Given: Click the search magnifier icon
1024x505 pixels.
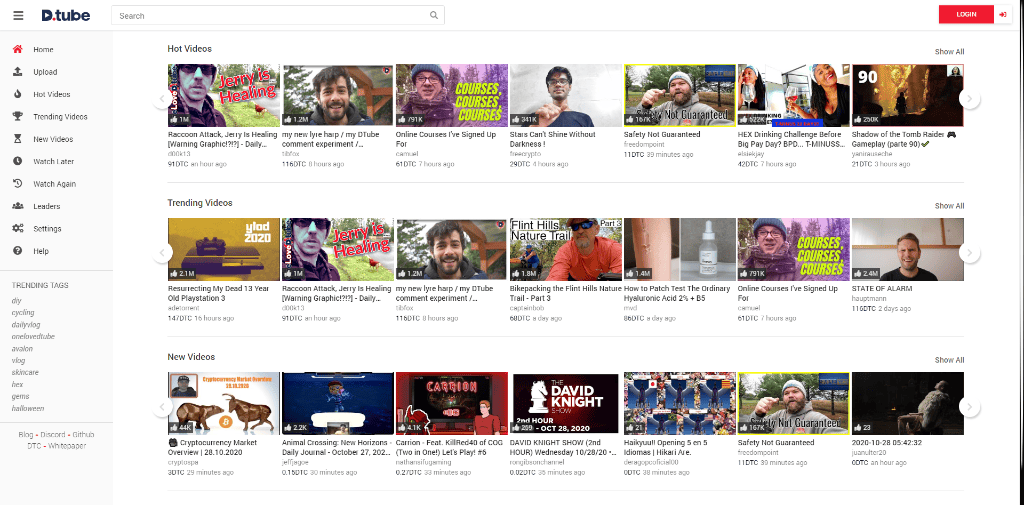Looking at the screenshot, I should pos(434,15).
